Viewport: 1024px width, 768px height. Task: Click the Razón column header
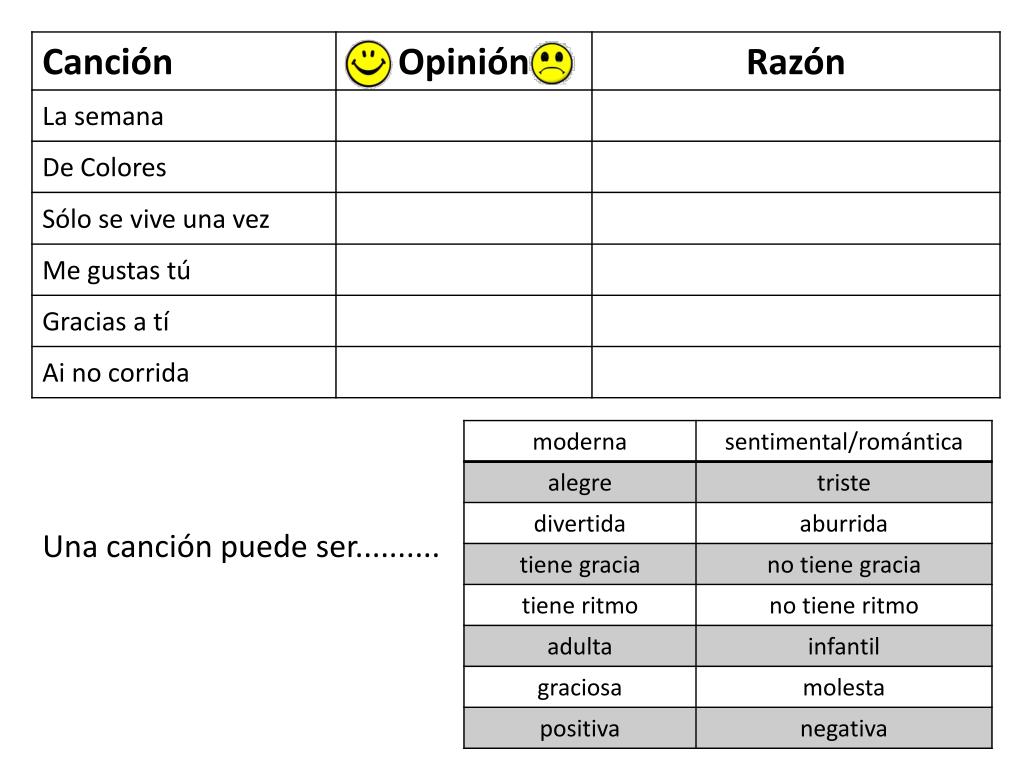coord(795,61)
